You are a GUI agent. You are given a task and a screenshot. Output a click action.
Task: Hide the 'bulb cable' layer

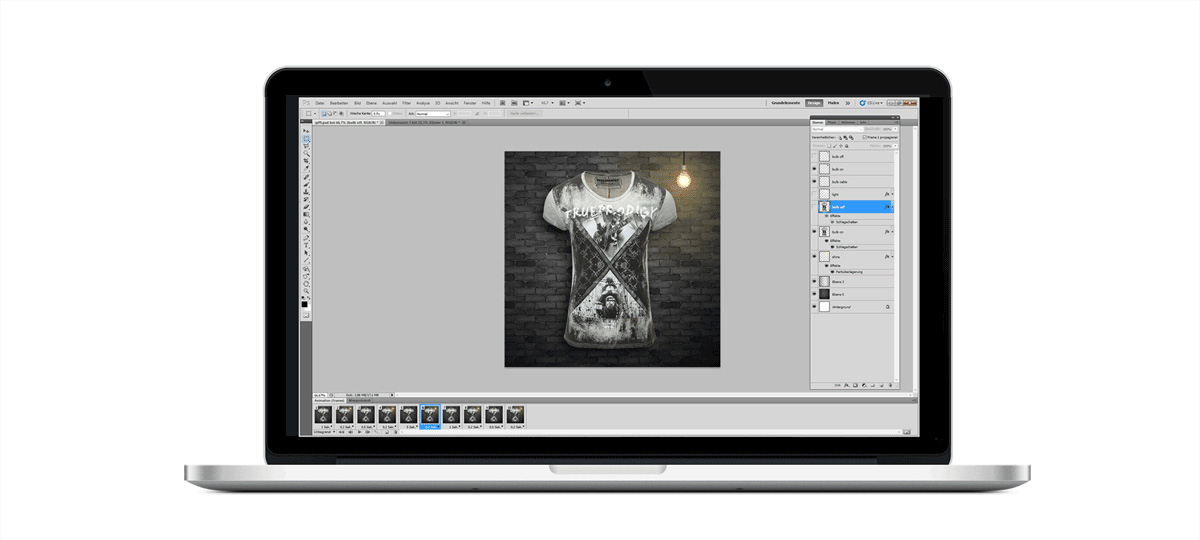coord(814,182)
